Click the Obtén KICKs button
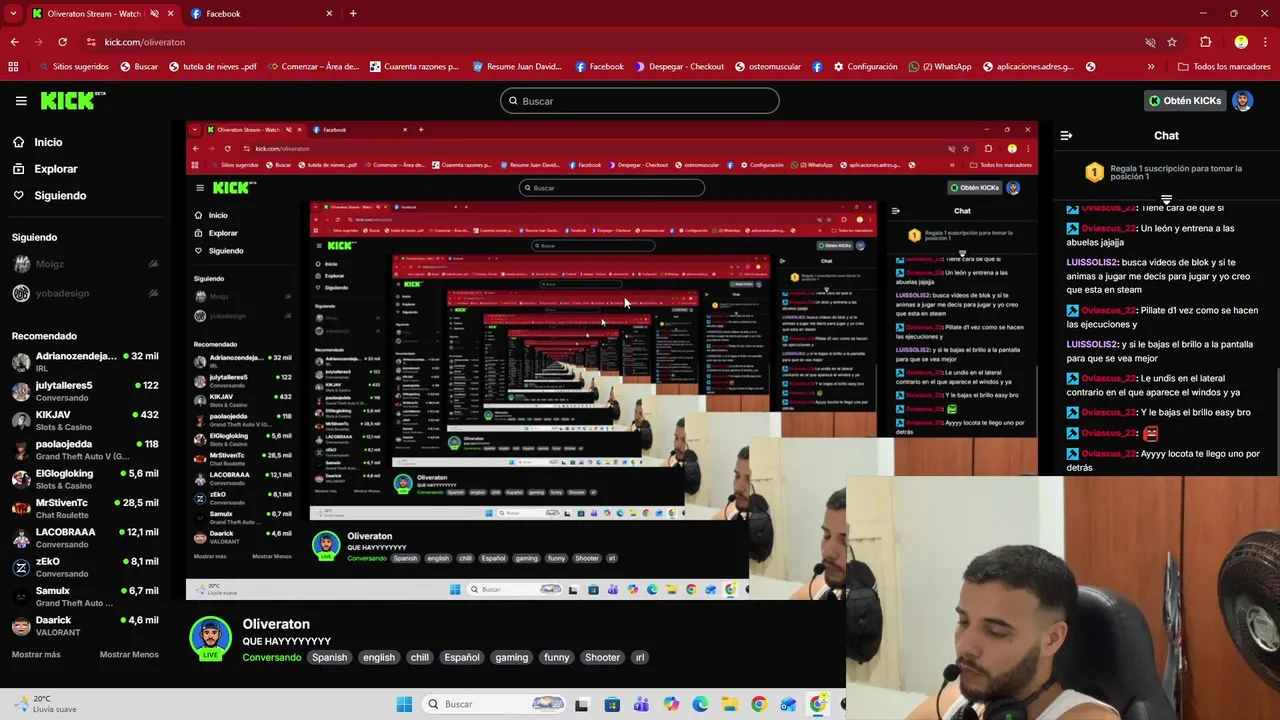Image resolution: width=1280 pixels, height=720 pixels. (1185, 101)
